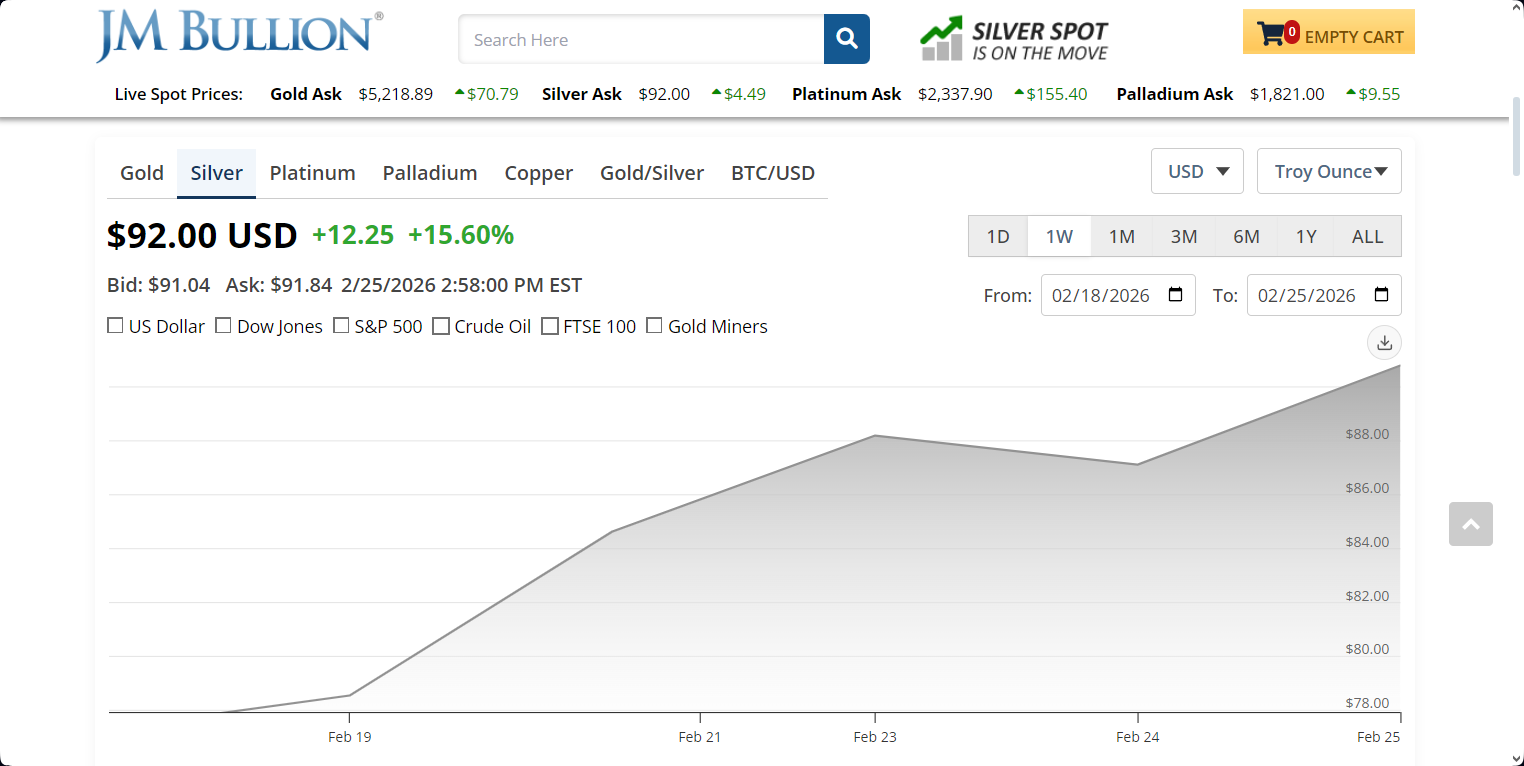Click the Palladium Ask price $1,821.00
The image size is (1524, 766).
[x=1287, y=94]
